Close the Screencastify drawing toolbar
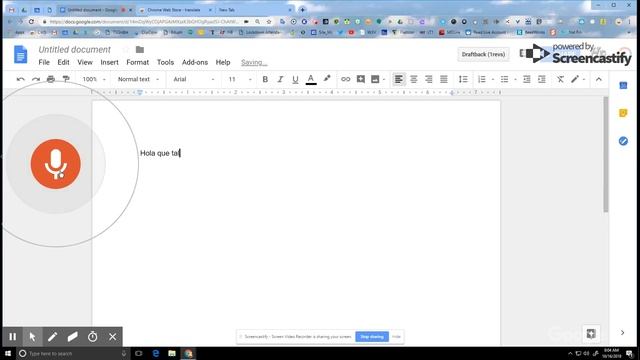This screenshot has height=360, width=640. [113, 337]
